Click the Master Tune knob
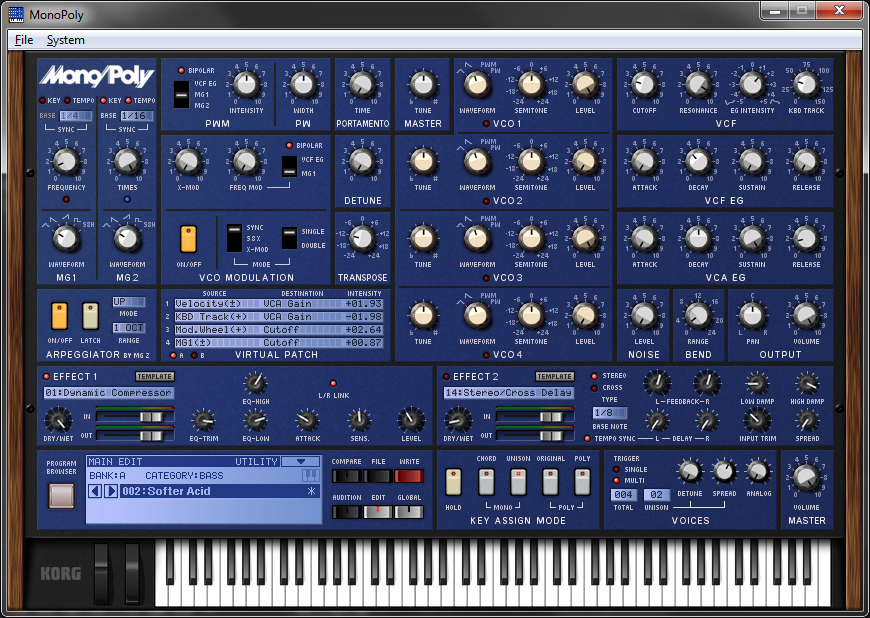Image resolution: width=870 pixels, height=618 pixels. pos(423,85)
